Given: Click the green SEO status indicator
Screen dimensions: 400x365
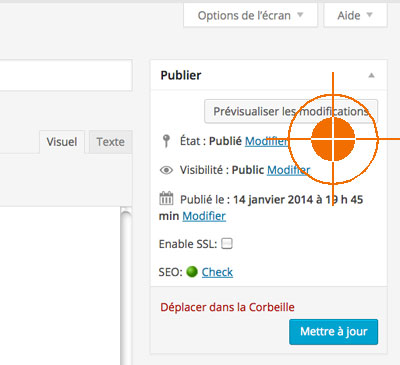Looking at the screenshot, I should tap(192, 272).
